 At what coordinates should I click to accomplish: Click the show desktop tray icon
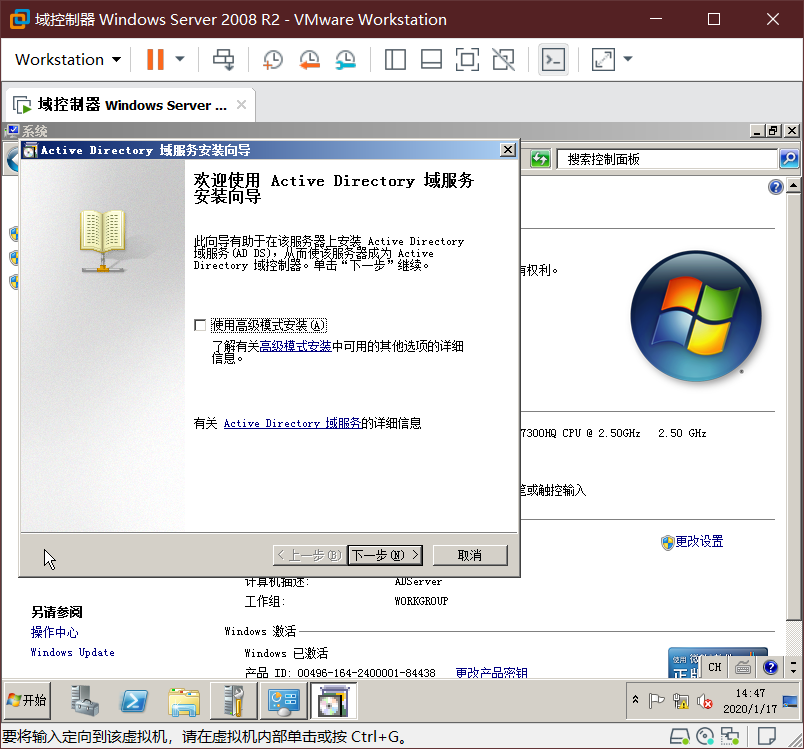click(790, 701)
